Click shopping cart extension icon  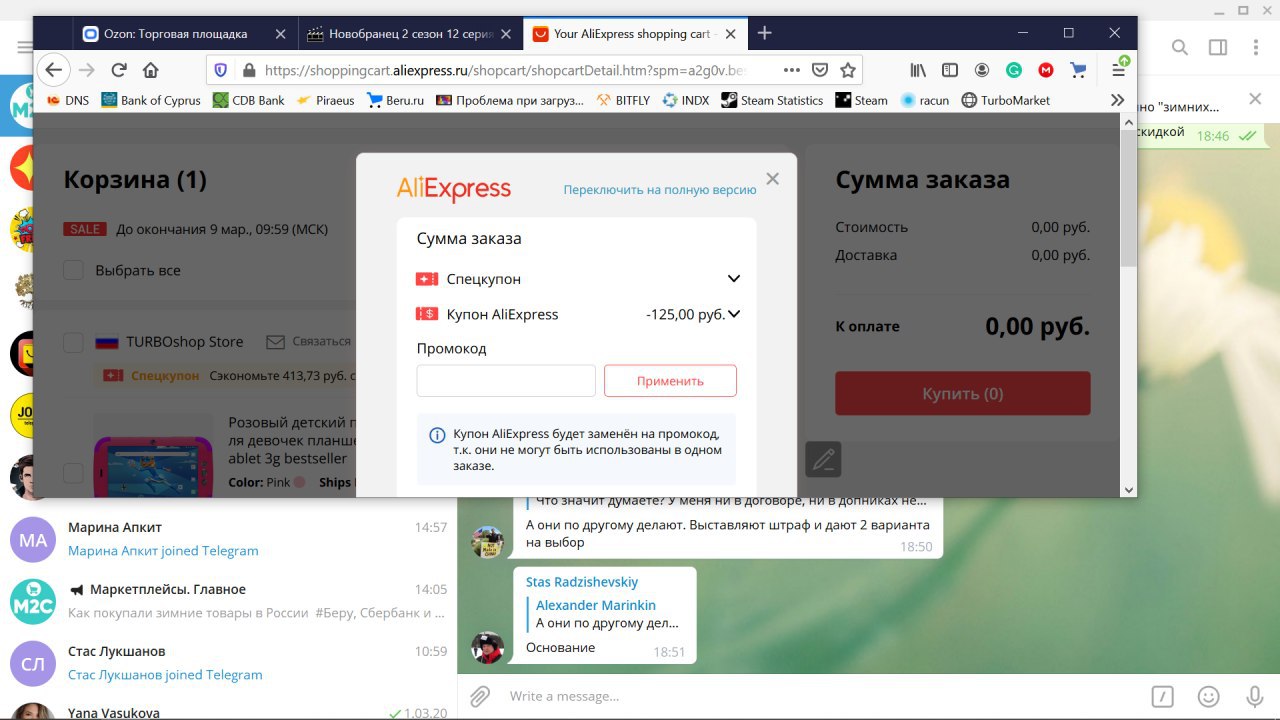click(x=1078, y=70)
